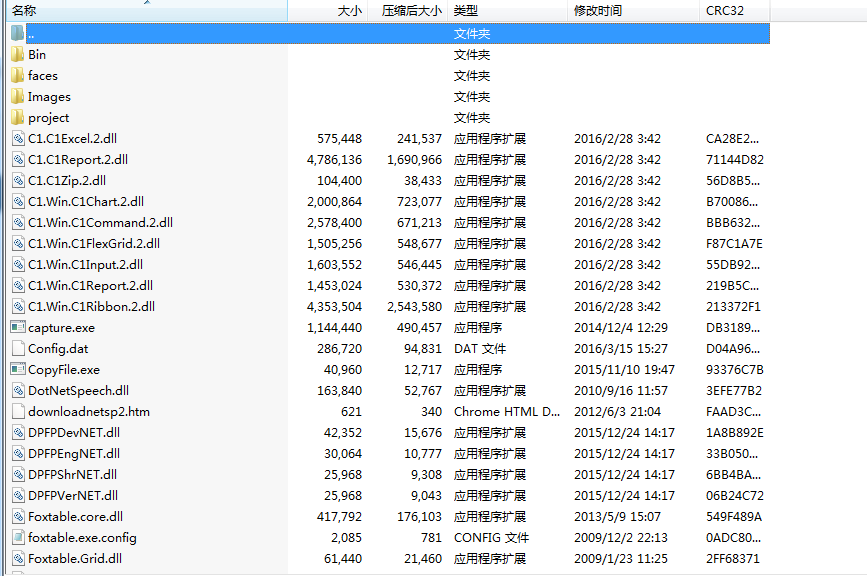Select the Images folder icon
Image resolution: width=867 pixels, height=576 pixels.
click(18, 97)
